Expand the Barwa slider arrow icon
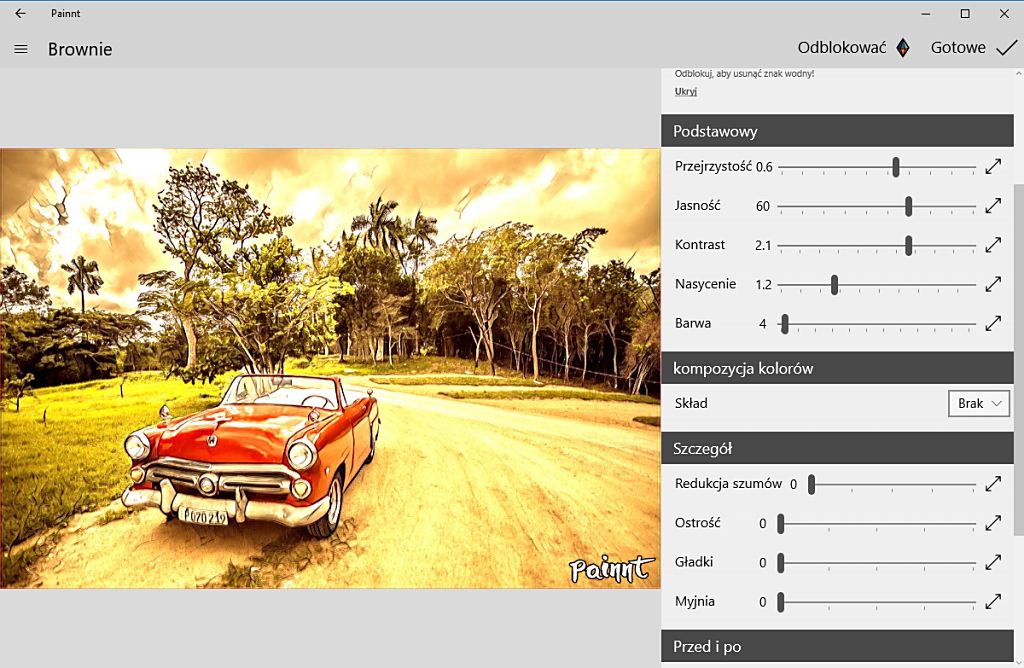 (x=993, y=323)
